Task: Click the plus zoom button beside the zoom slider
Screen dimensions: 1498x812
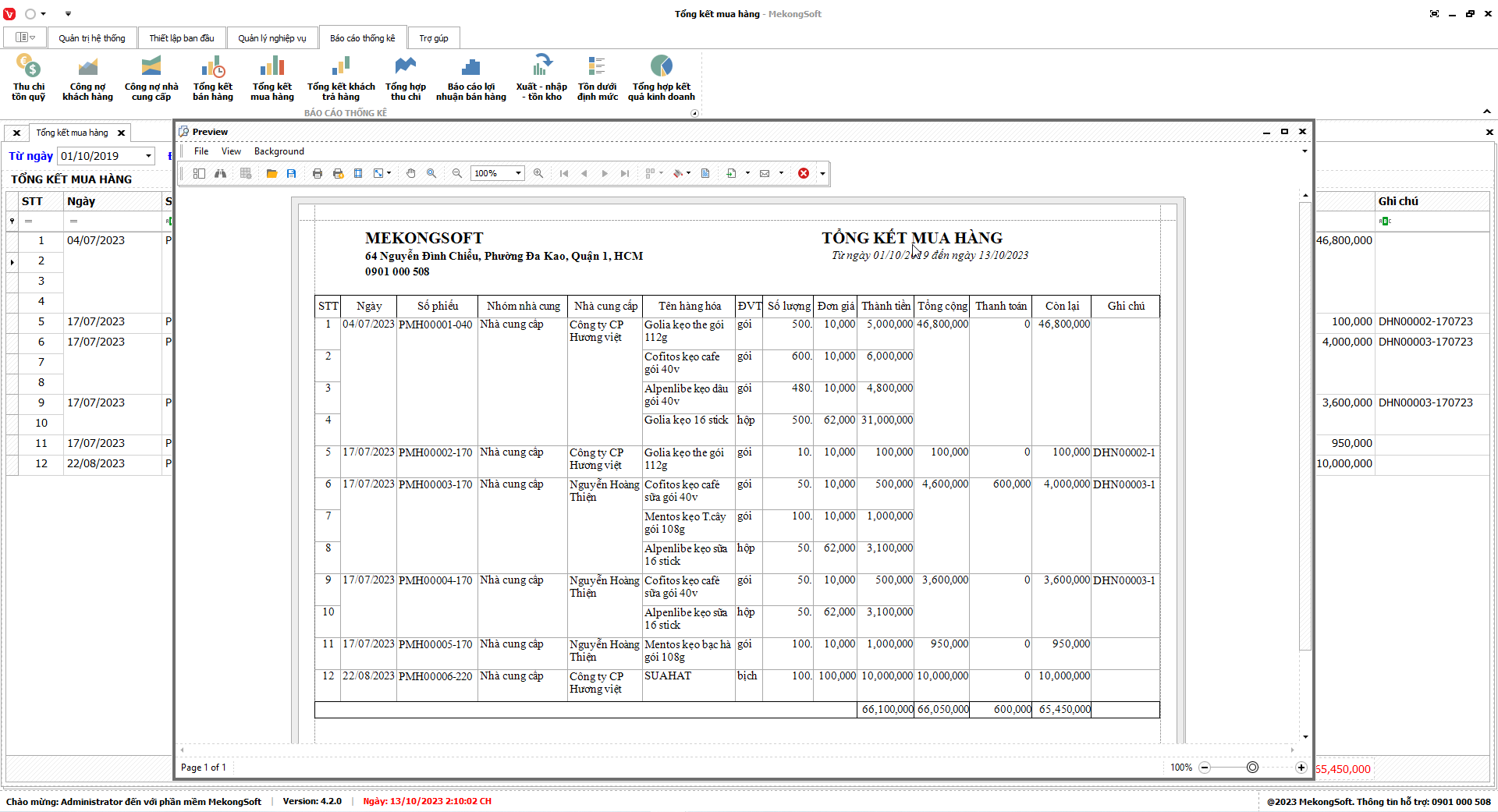Action: pos(1301,768)
